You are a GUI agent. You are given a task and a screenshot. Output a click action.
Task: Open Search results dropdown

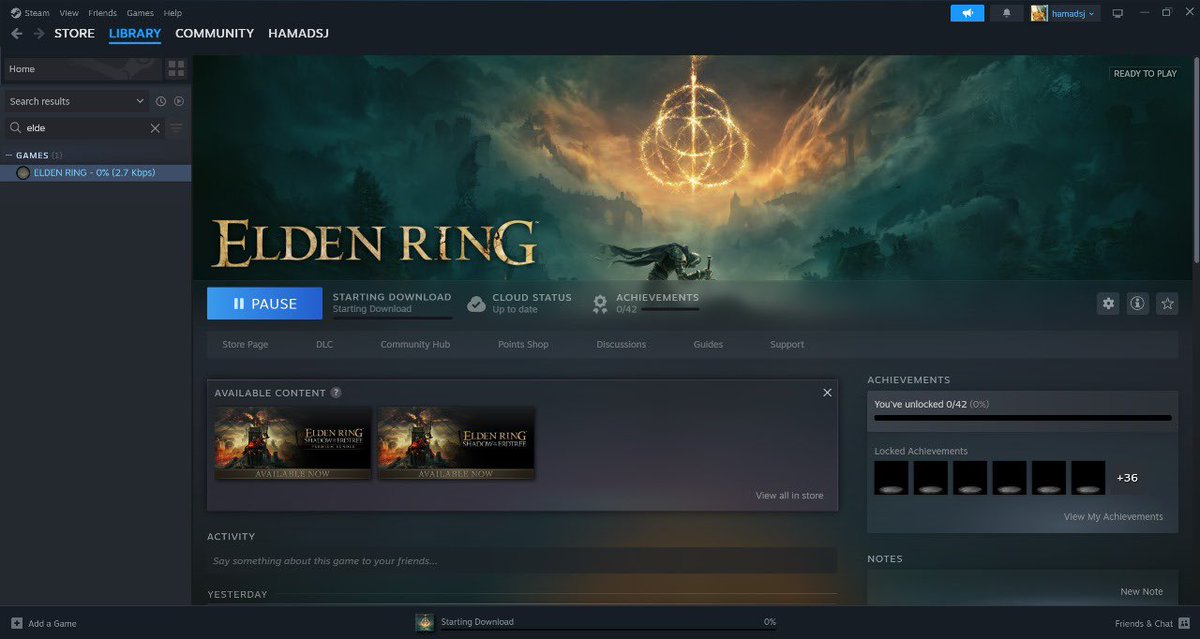77,101
